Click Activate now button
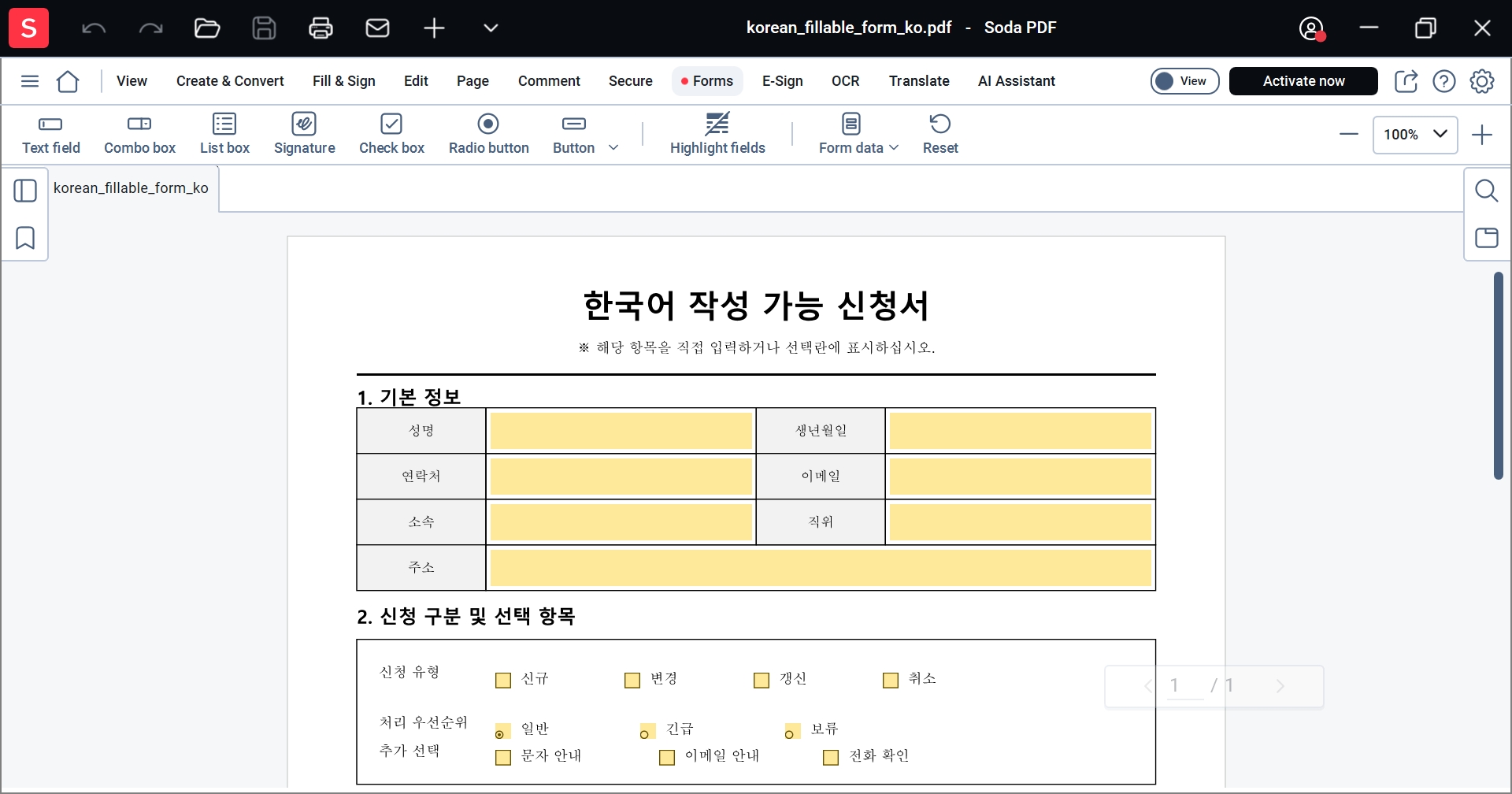The height and width of the screenshot is (794, 1512). 1303,81
